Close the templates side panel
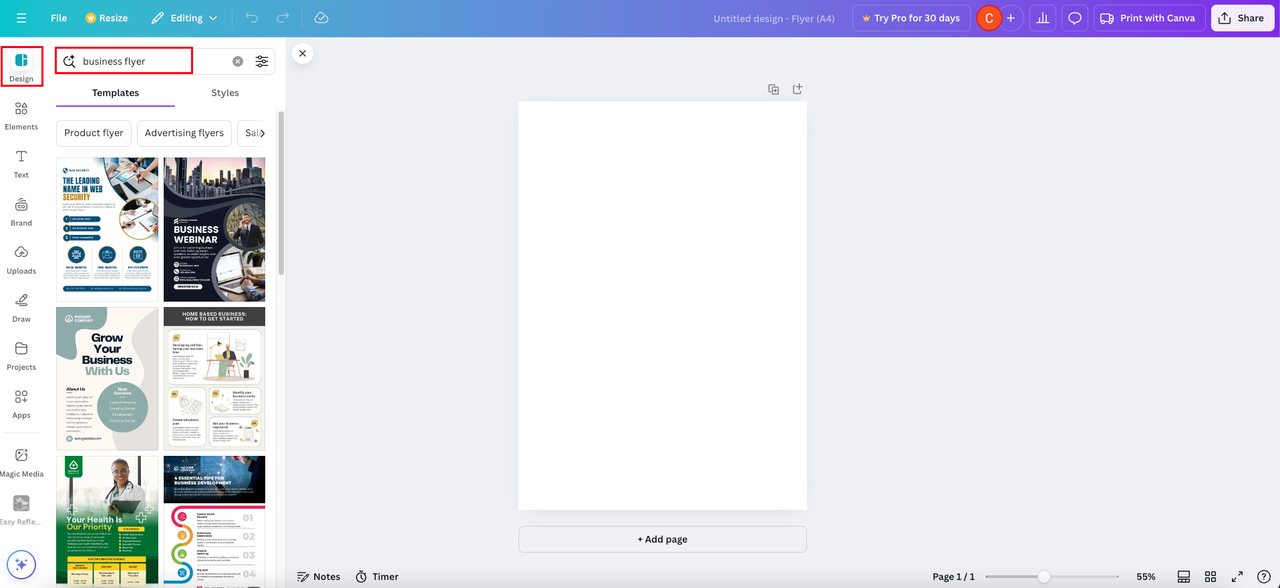Screen dimensions: 1280x588 (302, 53)
